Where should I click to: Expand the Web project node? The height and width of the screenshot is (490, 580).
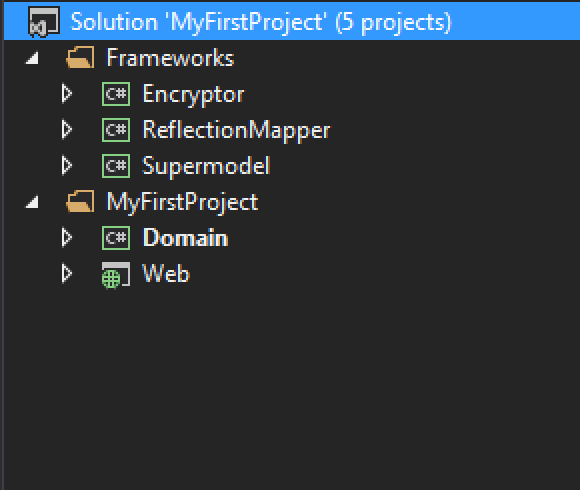(x=67, y=274)
